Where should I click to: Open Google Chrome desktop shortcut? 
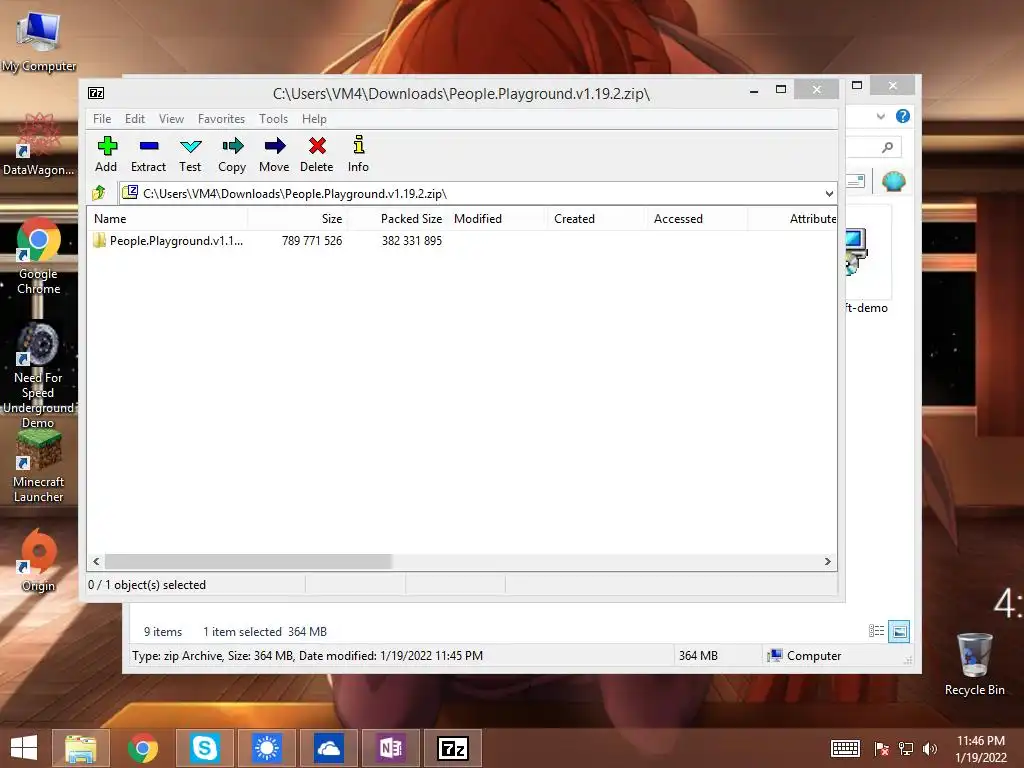click(39, 257)
